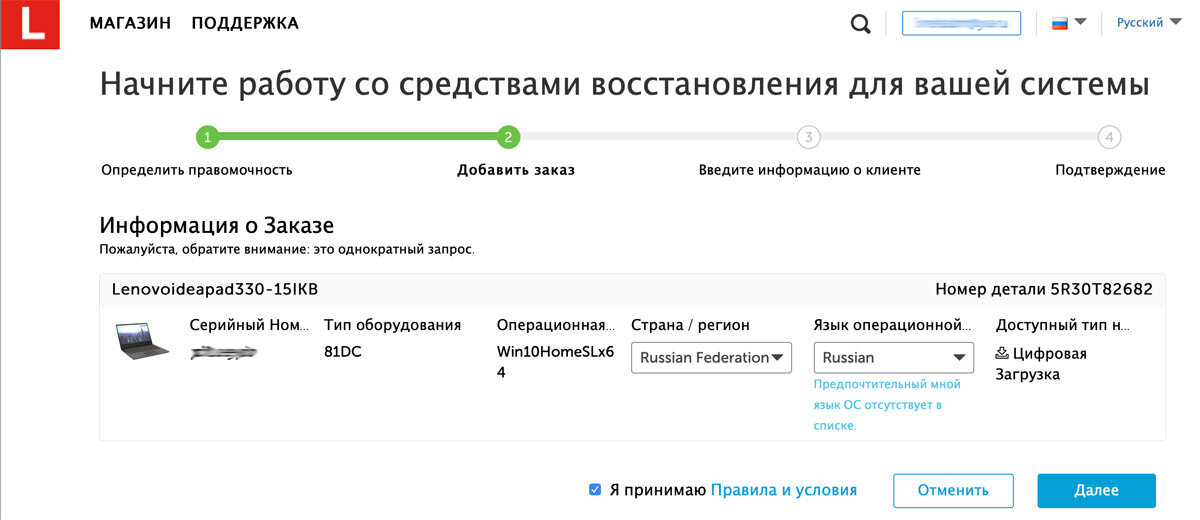
Task: Click the Страна / регион column label
Action: click(690, 325)
